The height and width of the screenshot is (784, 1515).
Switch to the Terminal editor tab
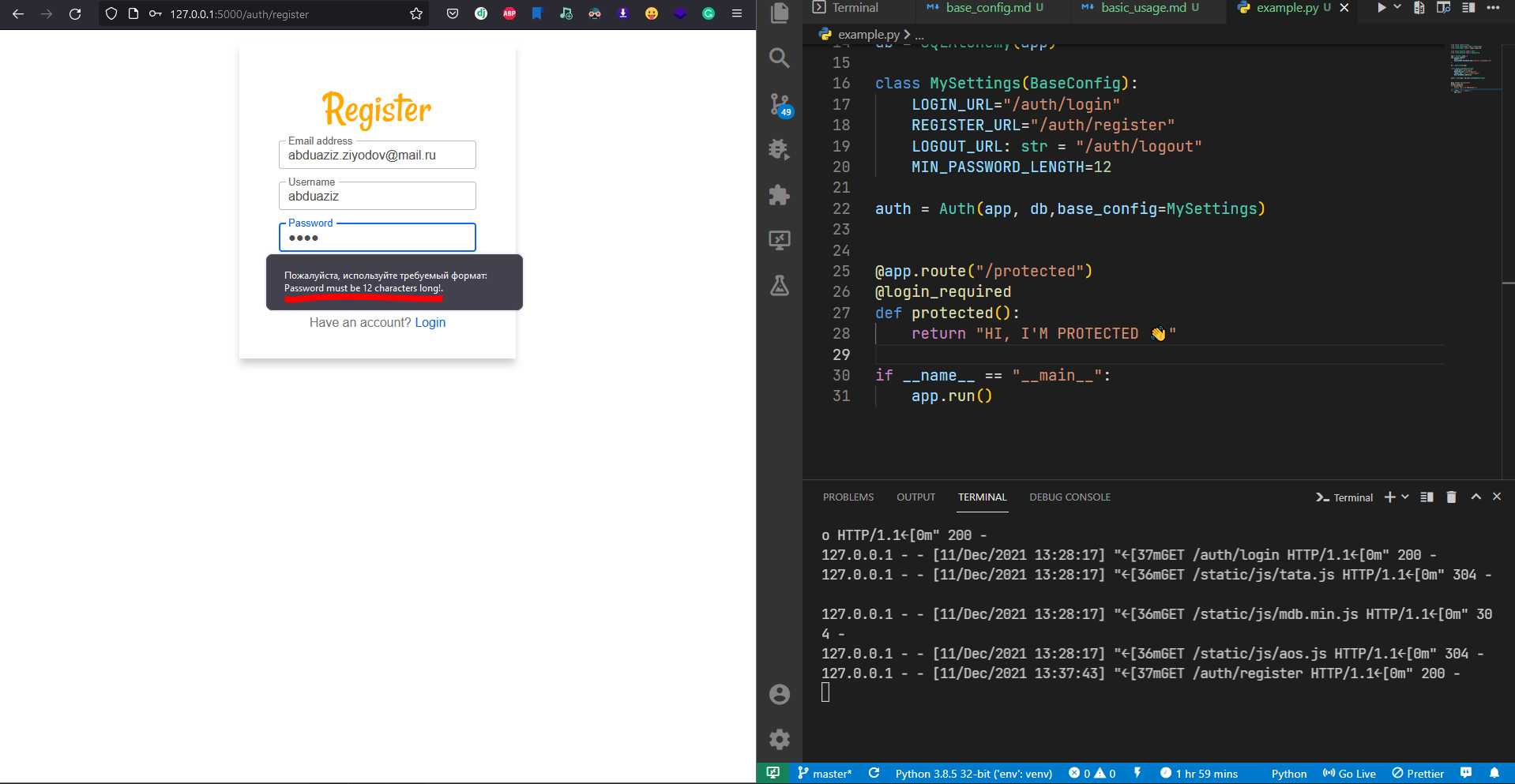(x=845, y=8)
